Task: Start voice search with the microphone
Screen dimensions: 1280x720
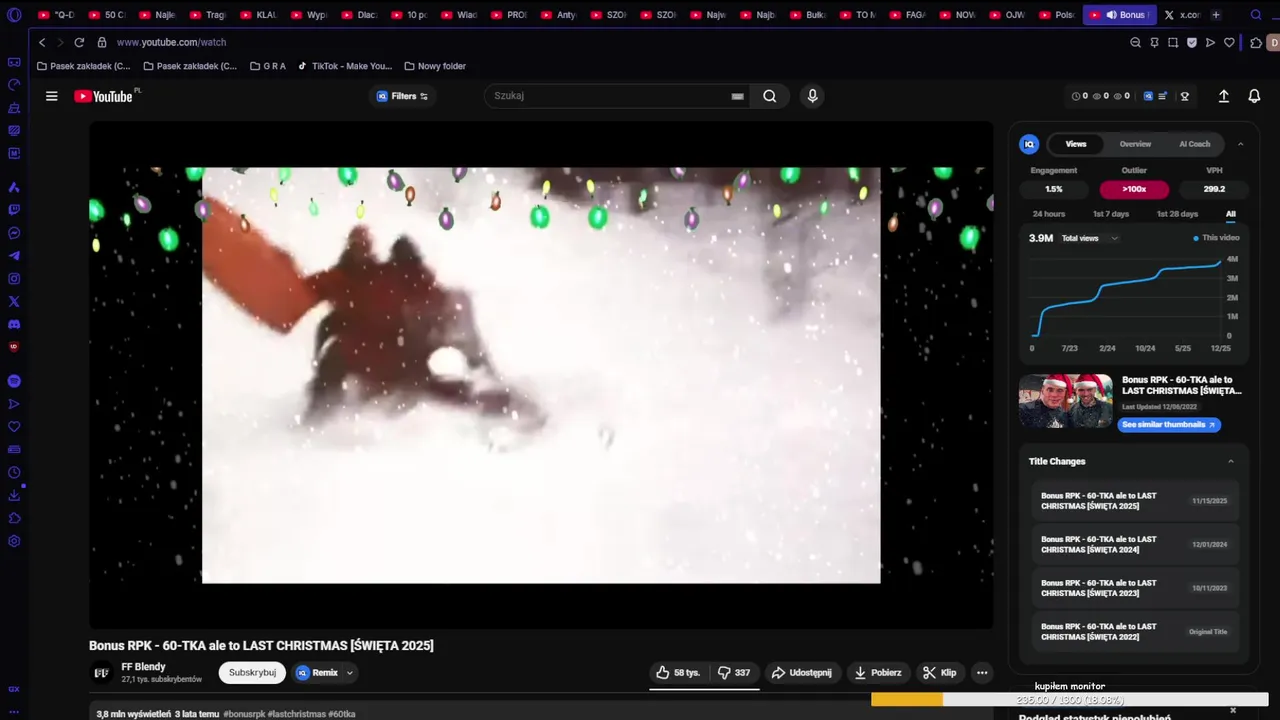Action: click(x=812, y=96)
